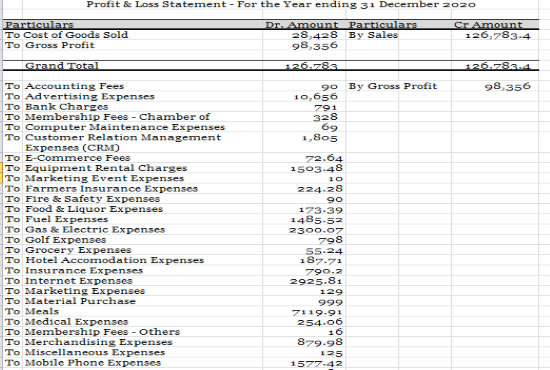Click the 'Grand Total' cell
Image resolution: width=550 pixels, height=370 pixels.
point(62,66)
